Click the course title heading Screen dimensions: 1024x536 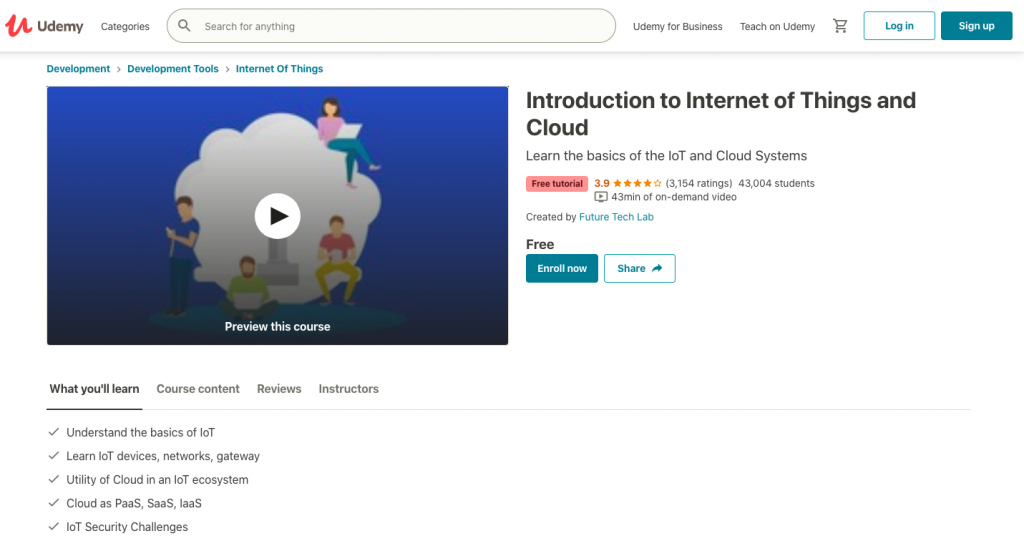pyautogui.click(x=721, y=114)
